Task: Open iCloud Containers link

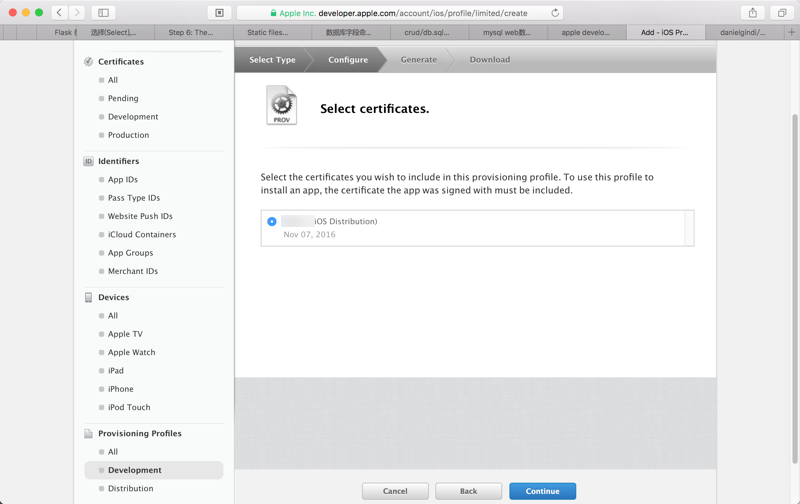Action: pyautogui.click(x=142, y=235)
